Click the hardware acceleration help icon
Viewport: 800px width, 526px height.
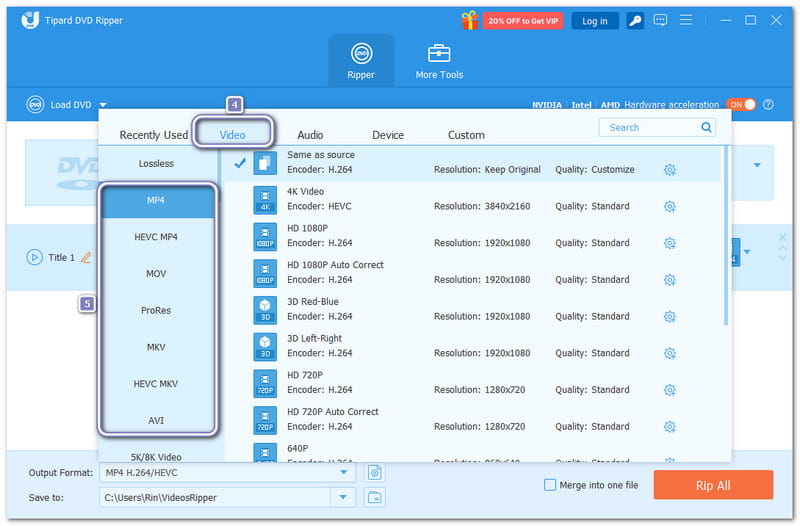point(768,105)
